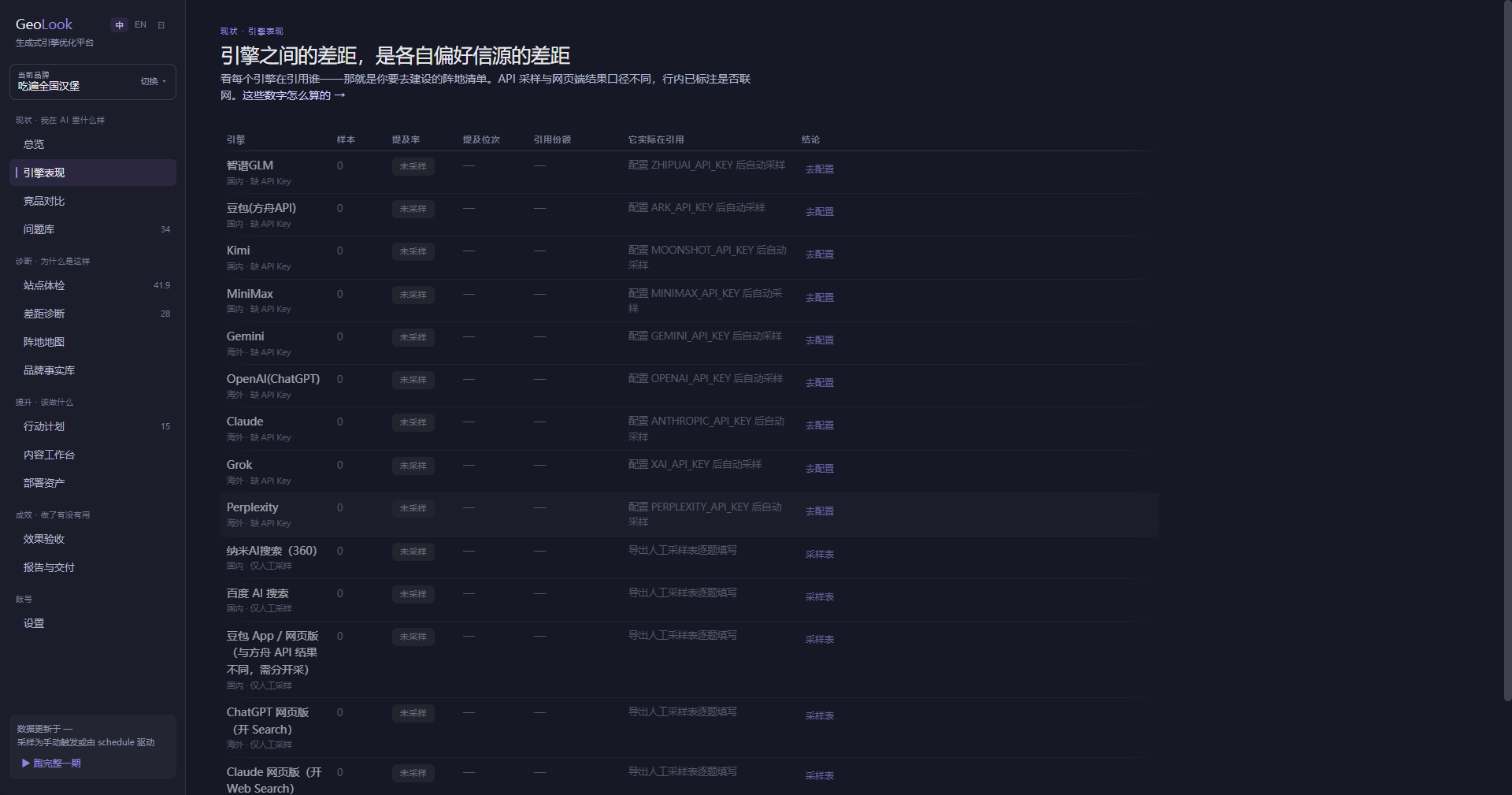Click the GeoLook logo
This screenshot has width=1512, height=795.
[44, 24]
